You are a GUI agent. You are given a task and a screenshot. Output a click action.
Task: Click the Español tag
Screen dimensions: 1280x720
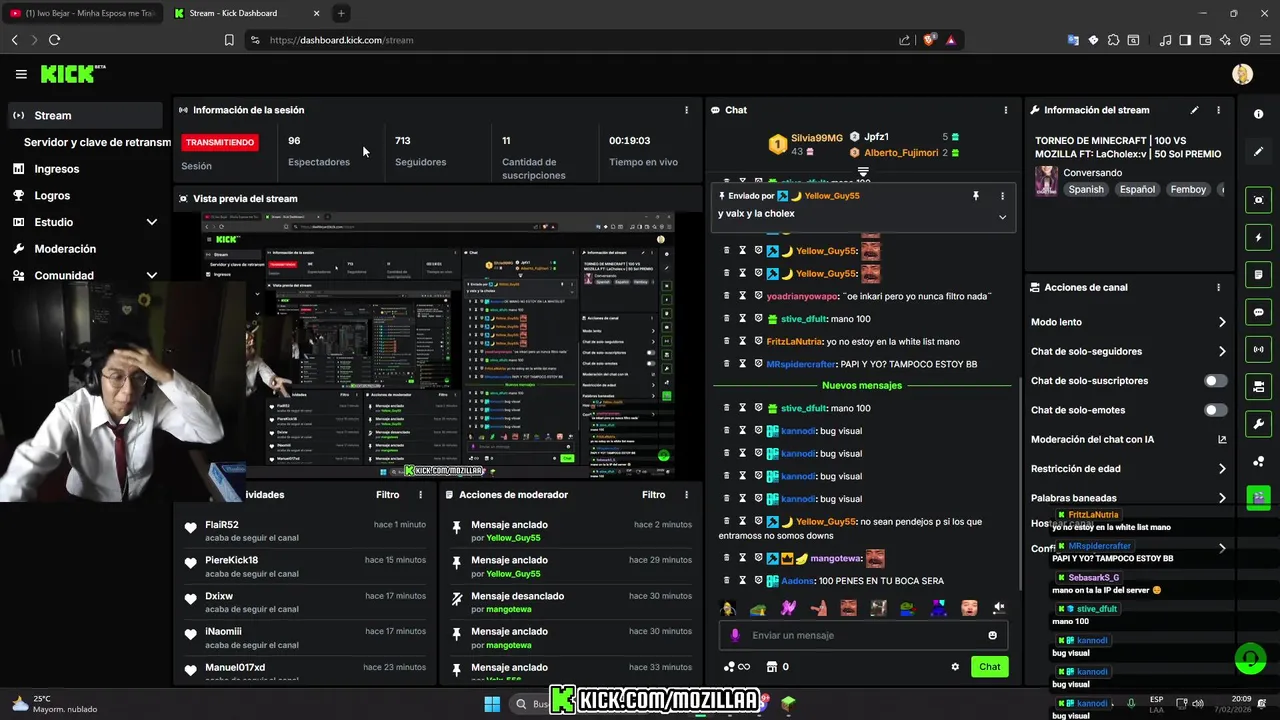[x=1137, y=189]
